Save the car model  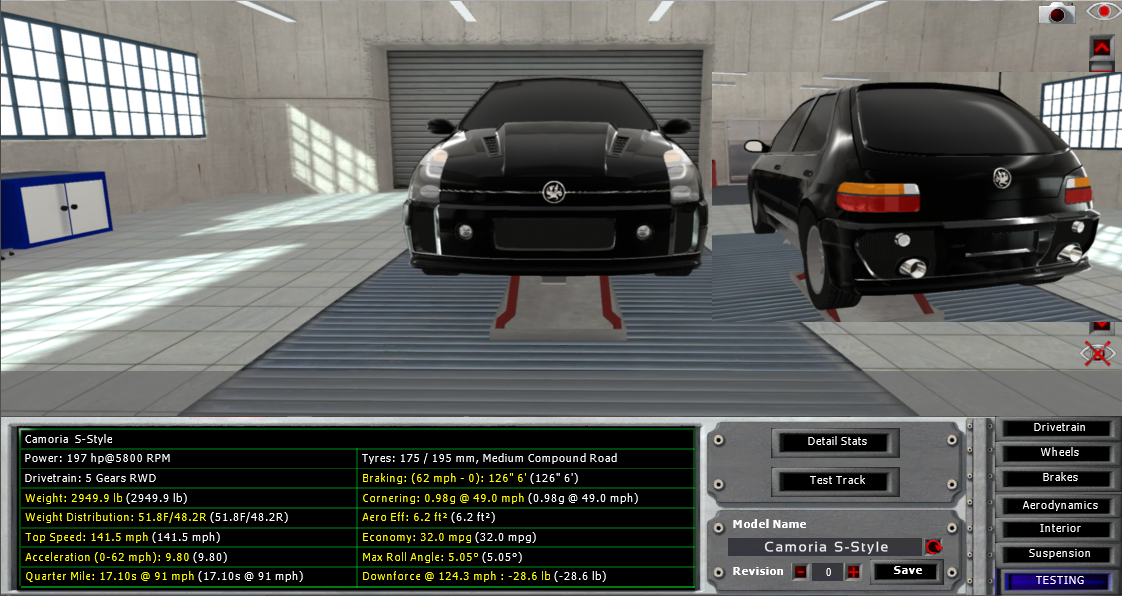[907, 571]
